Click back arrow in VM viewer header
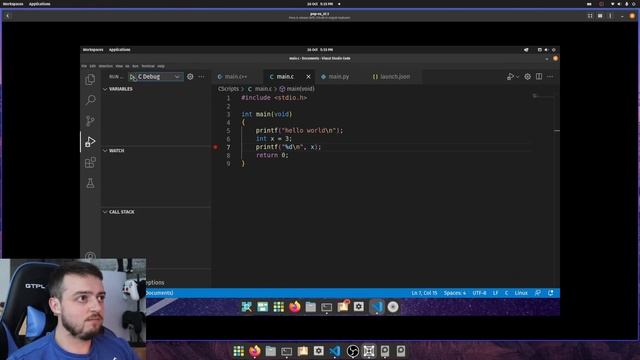 (7, 16)
